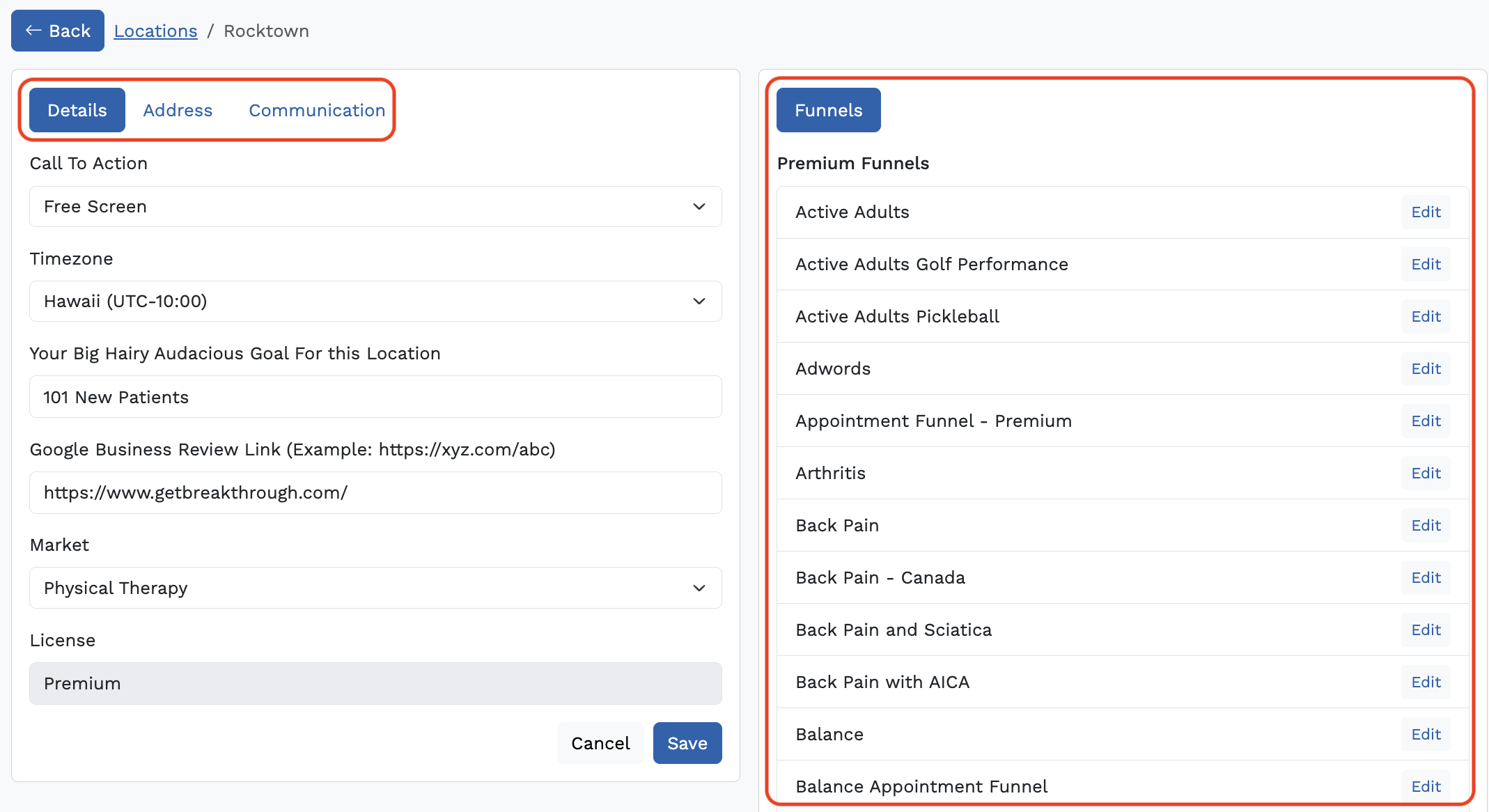
Task: Expand the Market dropdown
Action: click(375, 588)
